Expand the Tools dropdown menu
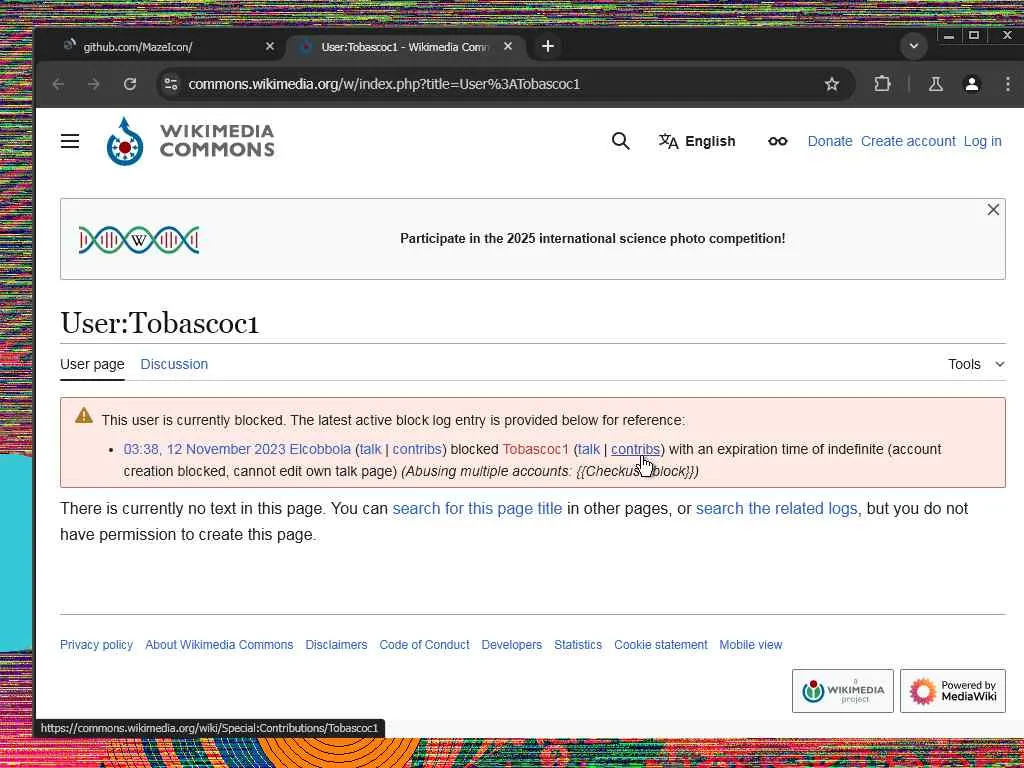This screenshot has width=1024, height=768. (x=976, y=364)
